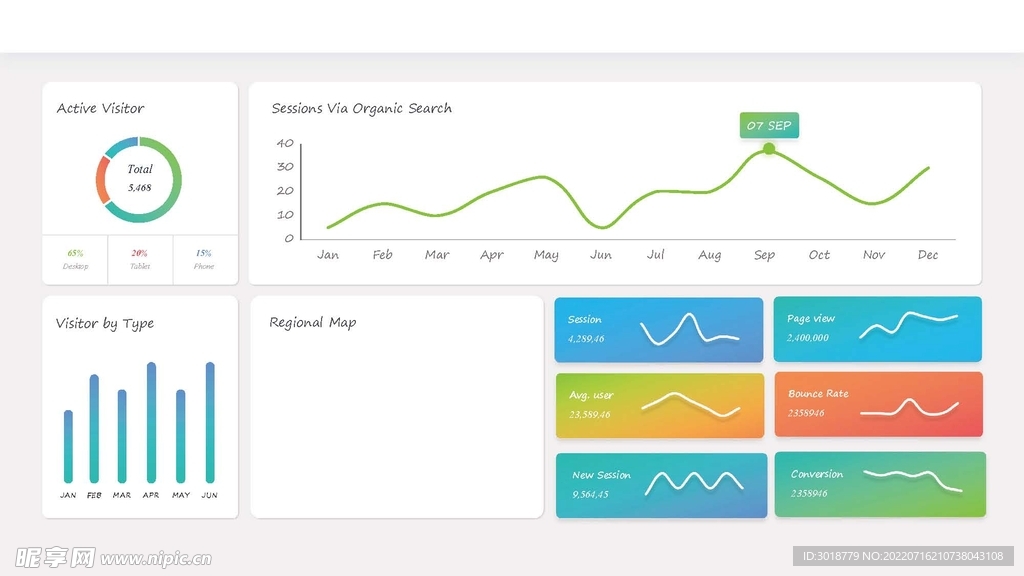Open the Page view stats card
The height and width of the screenshot is (576, 1024).
click(877, 329)
